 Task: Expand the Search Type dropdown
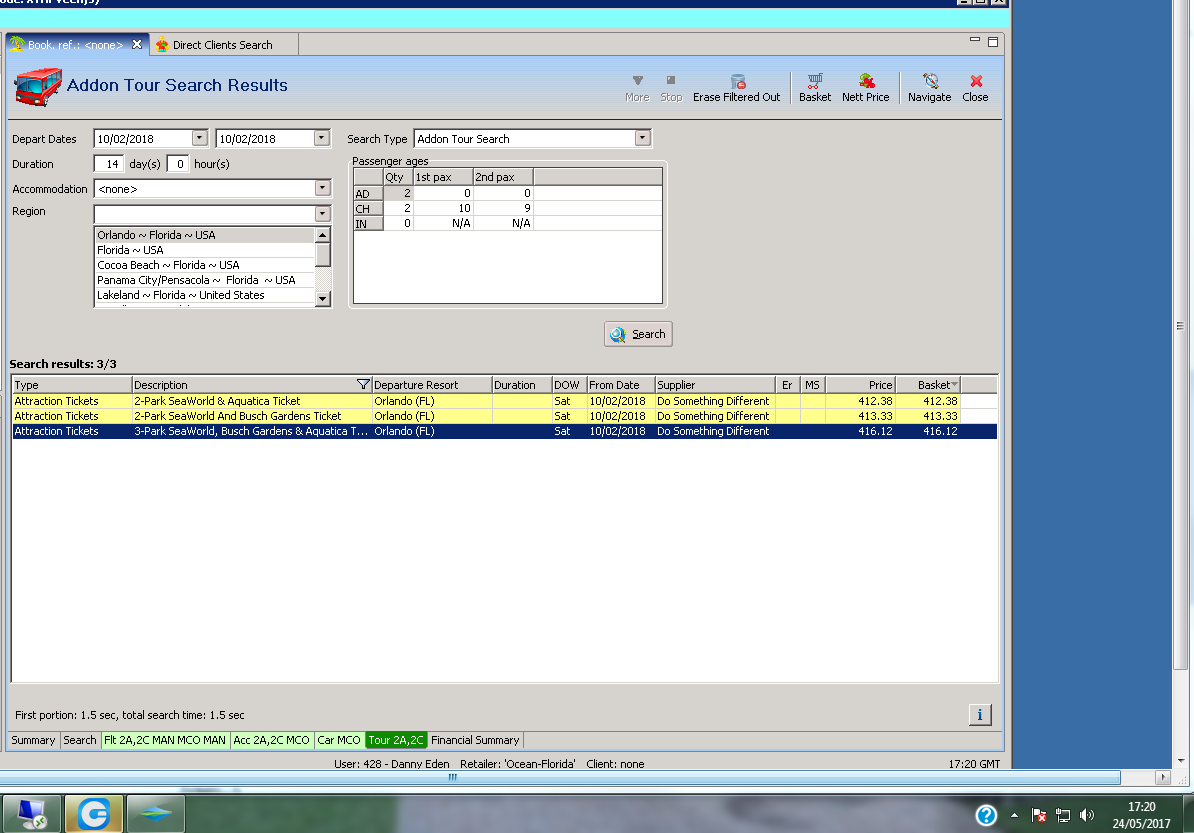pos(643,138)
